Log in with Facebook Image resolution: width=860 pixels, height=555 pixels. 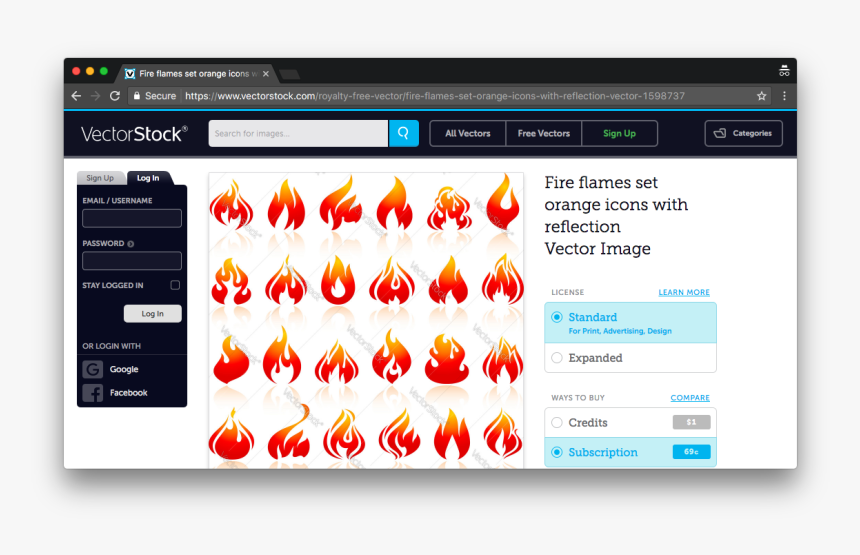[x=128, y=393]
